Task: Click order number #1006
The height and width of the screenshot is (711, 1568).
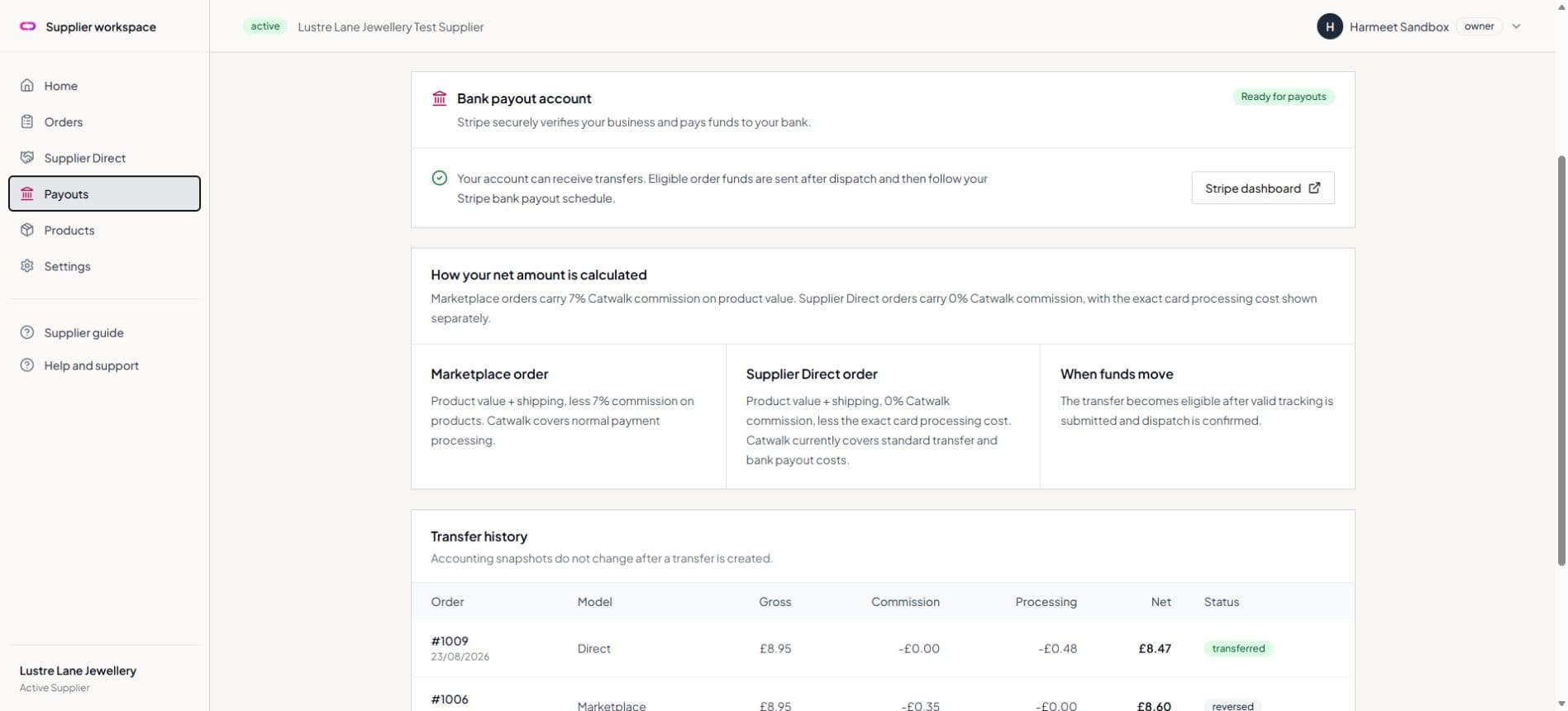Action: (450, 699)
